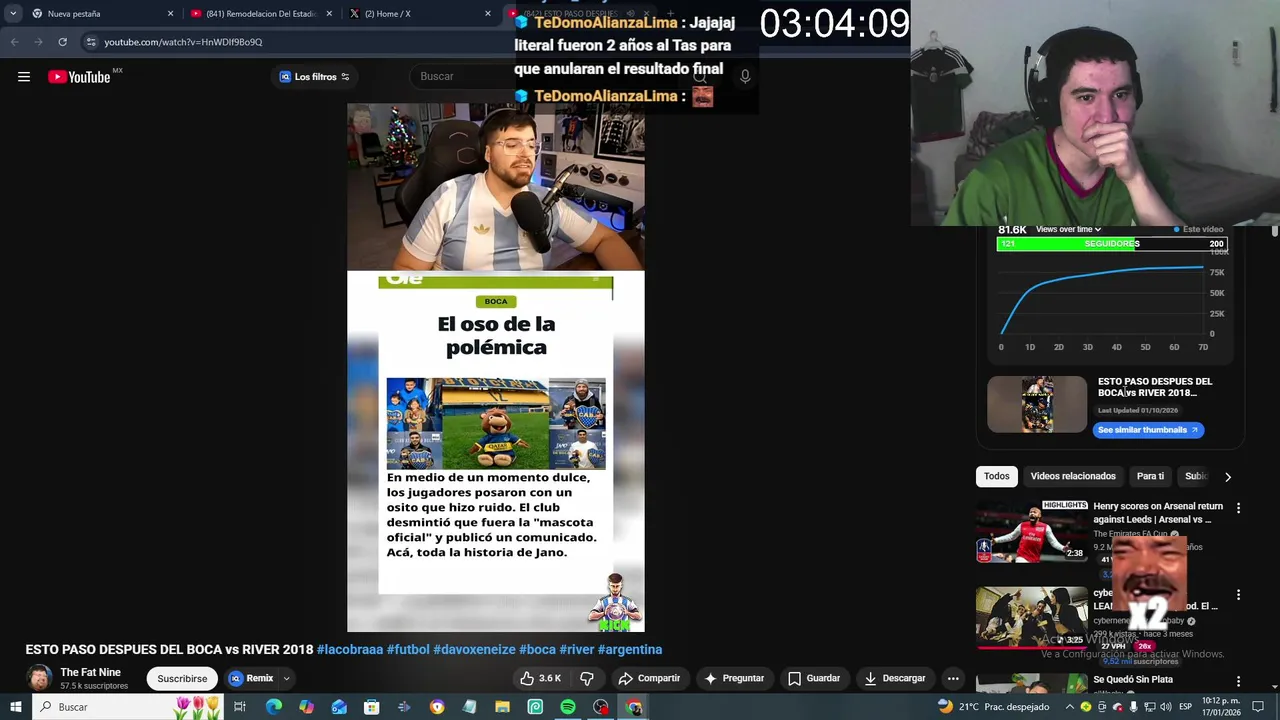Open the #lacobraaa hashtag link
The image size is (1280, 720).
pos(350,650)
